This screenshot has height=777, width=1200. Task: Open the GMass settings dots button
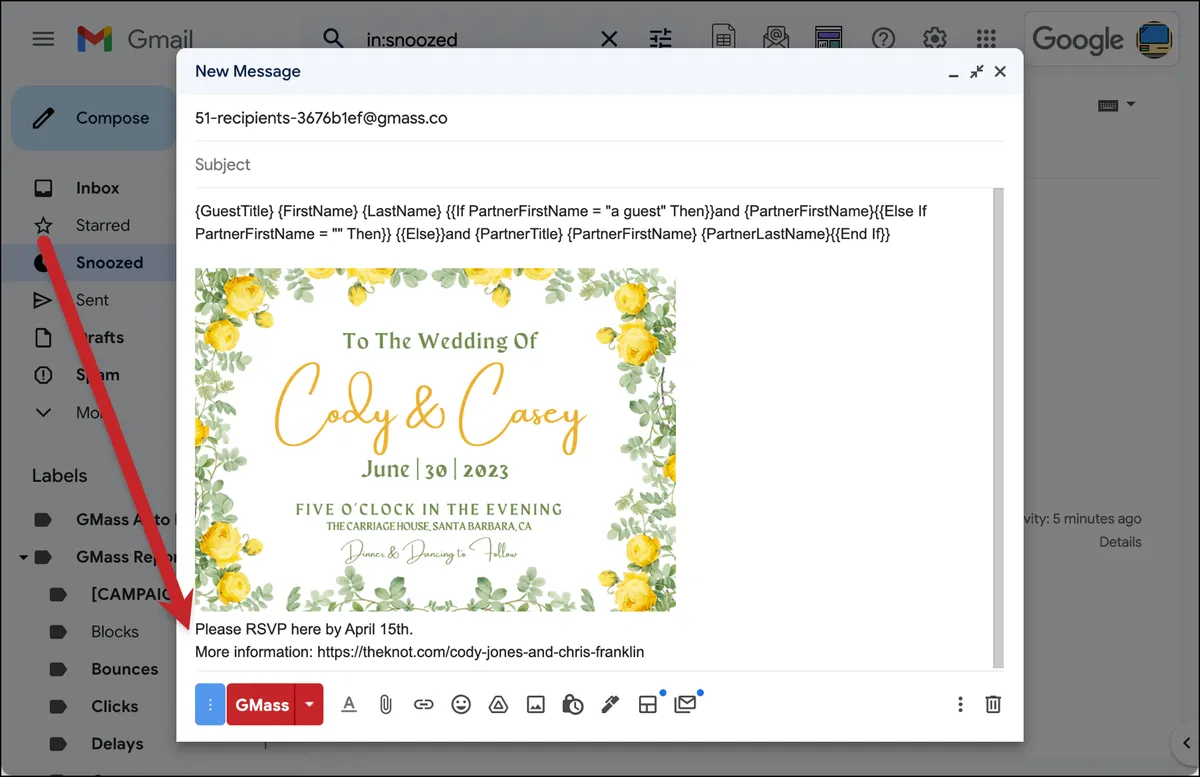point(210,705)
